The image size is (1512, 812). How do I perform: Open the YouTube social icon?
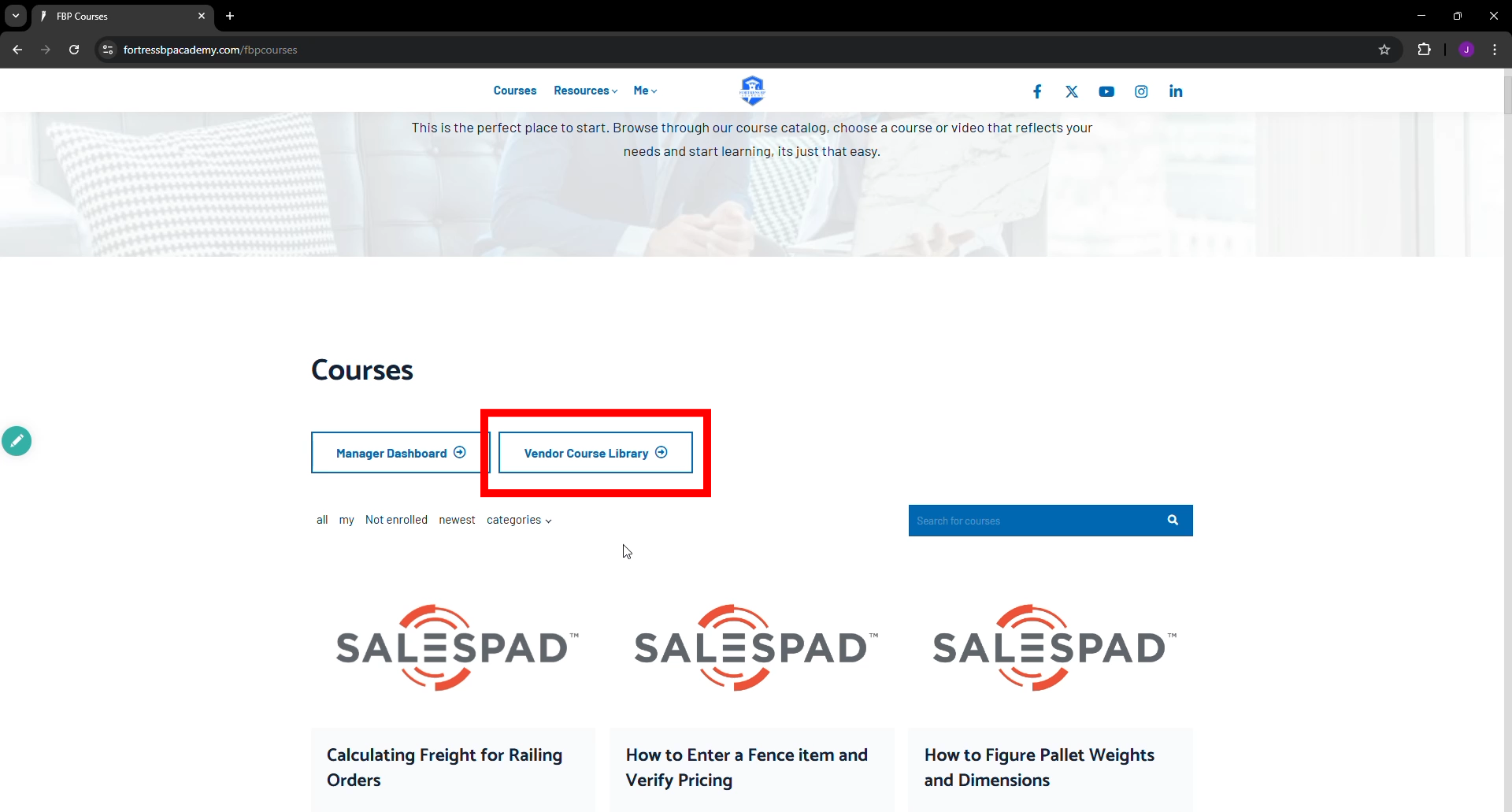point(1106,91)
